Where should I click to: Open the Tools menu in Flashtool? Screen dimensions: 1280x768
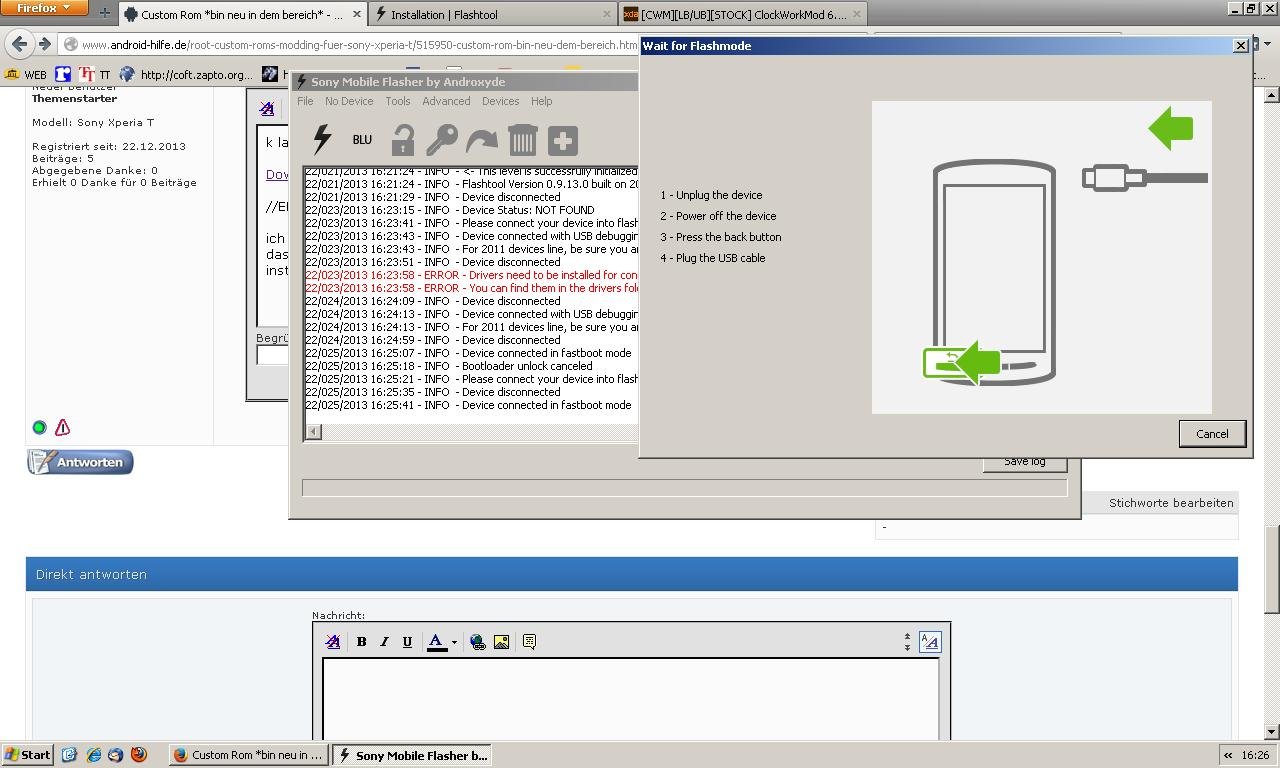(x=398, y=101)
